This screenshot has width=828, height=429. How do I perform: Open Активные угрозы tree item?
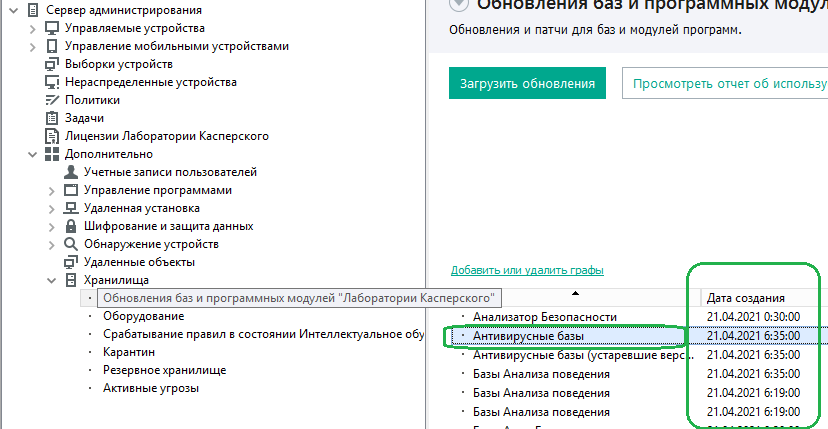(151, 388)
